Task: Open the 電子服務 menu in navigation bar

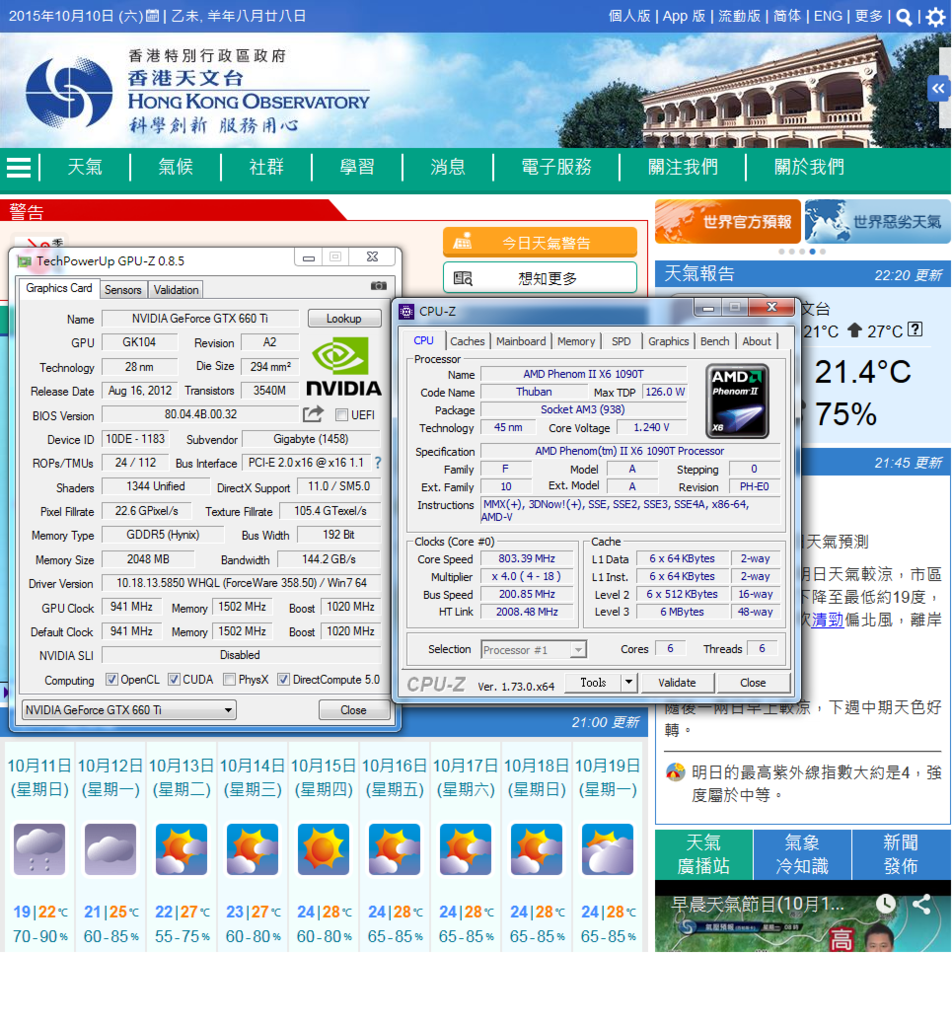Action: tap(556, 167)
